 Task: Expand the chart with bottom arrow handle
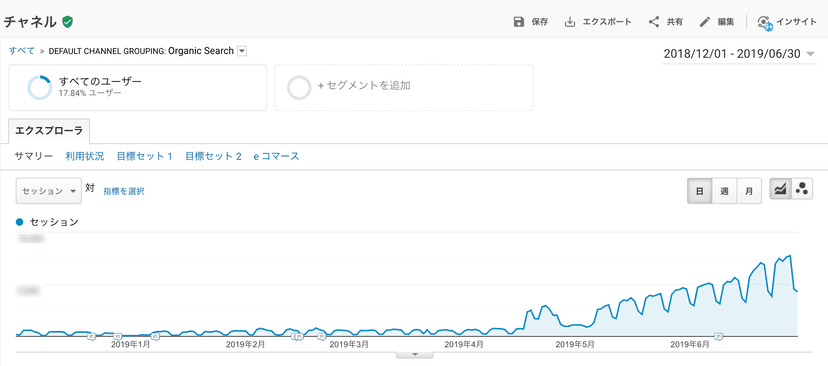click(x=415, y=354)
